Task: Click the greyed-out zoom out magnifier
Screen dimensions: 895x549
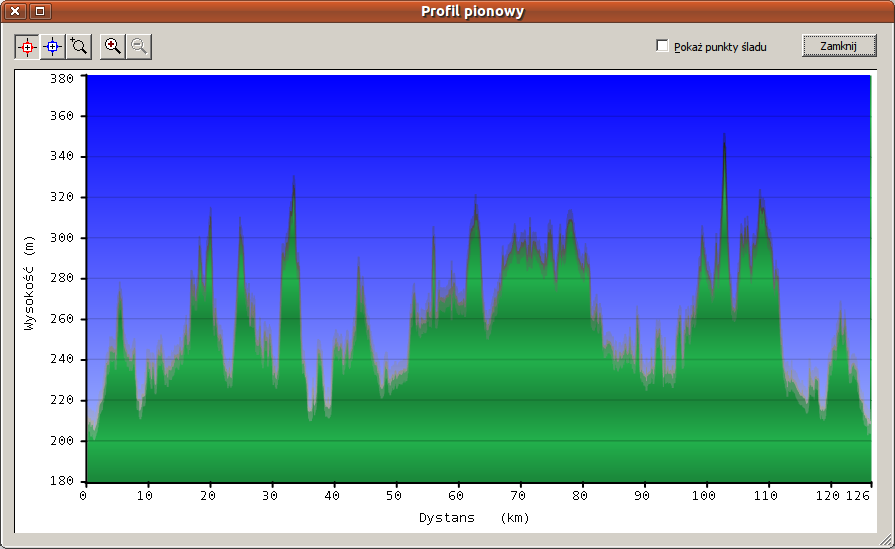Action: coord(139,47)
